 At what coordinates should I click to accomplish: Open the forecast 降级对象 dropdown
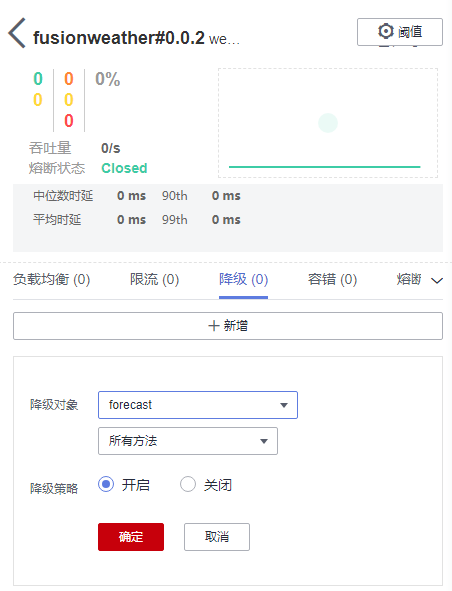198,405
